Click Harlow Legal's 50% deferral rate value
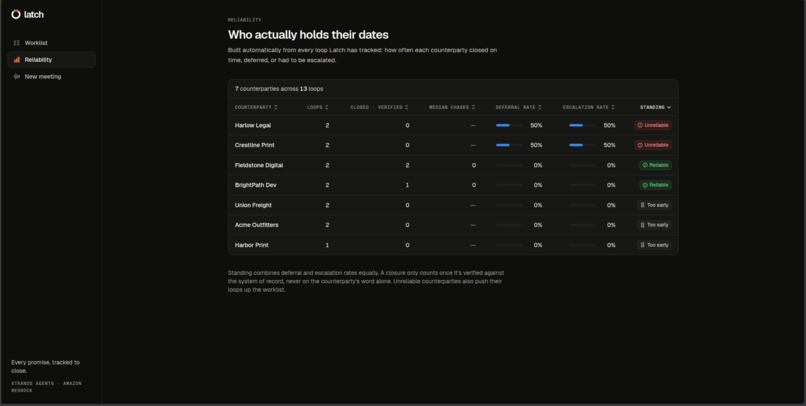Screen dimensions: 806x406 coord(536,125)
